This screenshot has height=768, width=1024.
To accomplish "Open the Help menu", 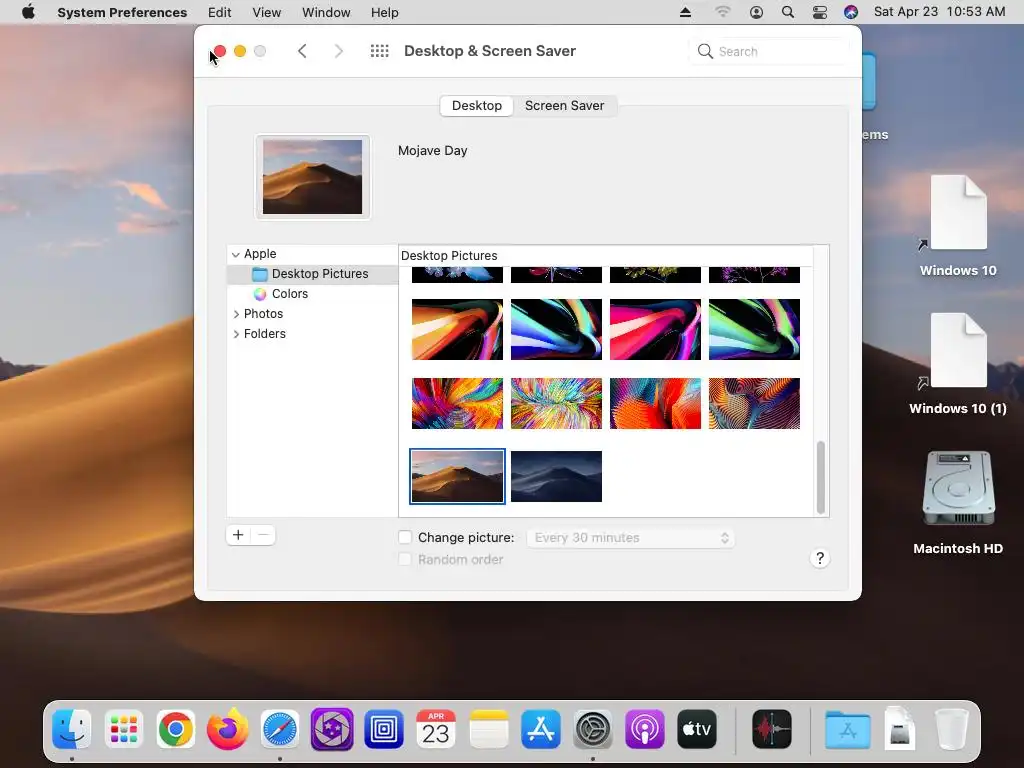I will point(385,12).
